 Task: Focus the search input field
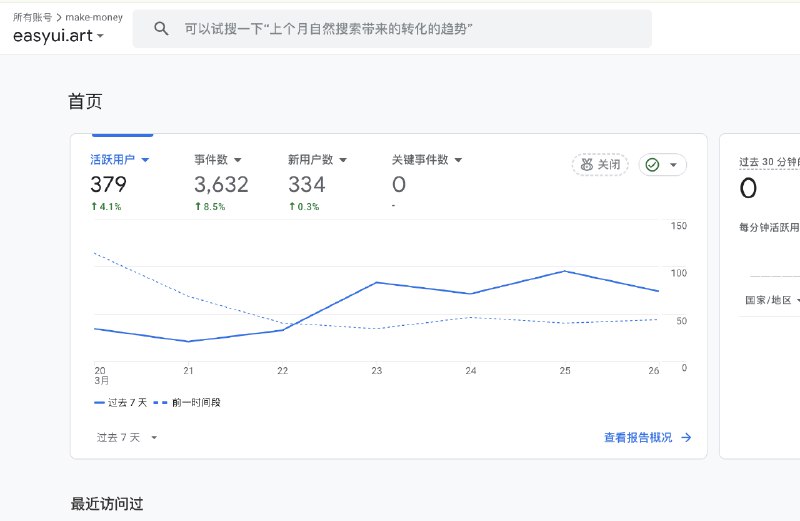(x=392, y=29)
